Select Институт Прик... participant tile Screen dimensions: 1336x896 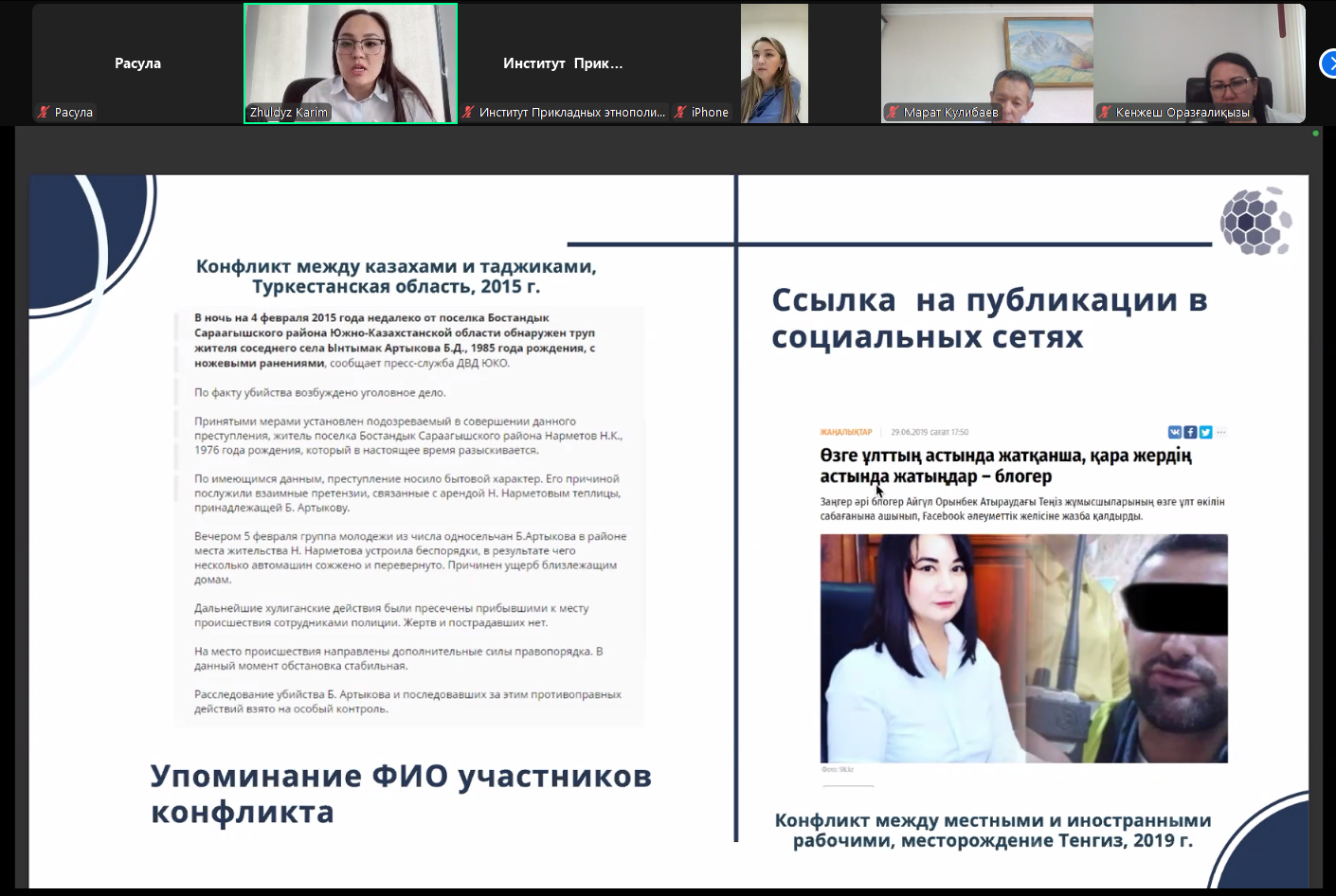tap(563, 63)
